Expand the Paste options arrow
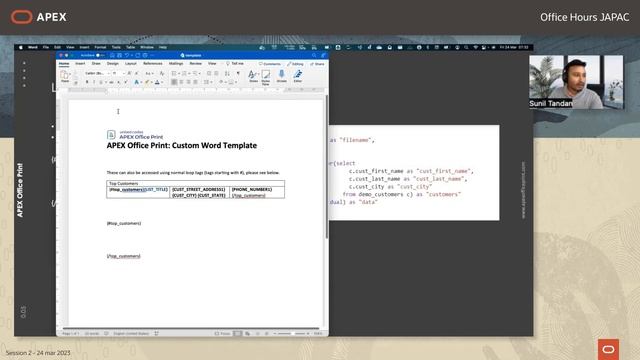The image size is (640, 360). 70,74
